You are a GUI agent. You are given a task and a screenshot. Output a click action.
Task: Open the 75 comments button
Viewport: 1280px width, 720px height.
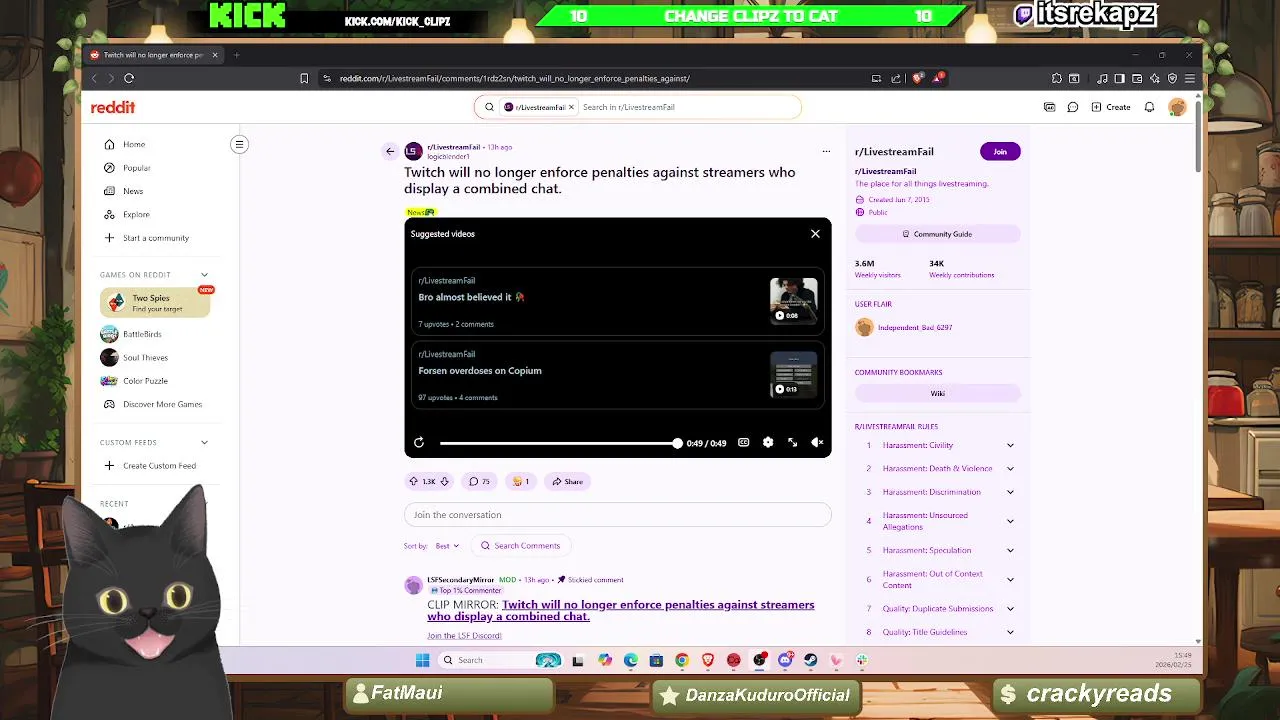click(x=480, y=481)
